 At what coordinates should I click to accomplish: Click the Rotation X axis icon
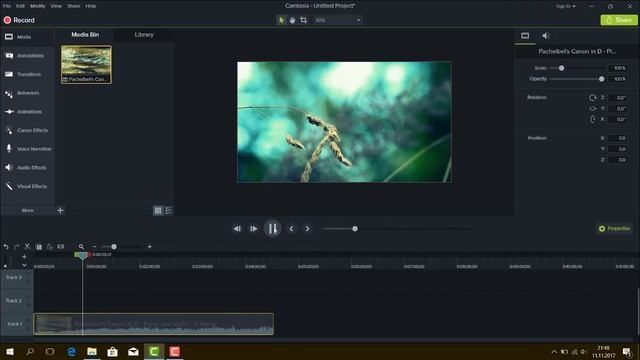click(x=592, y=119)
